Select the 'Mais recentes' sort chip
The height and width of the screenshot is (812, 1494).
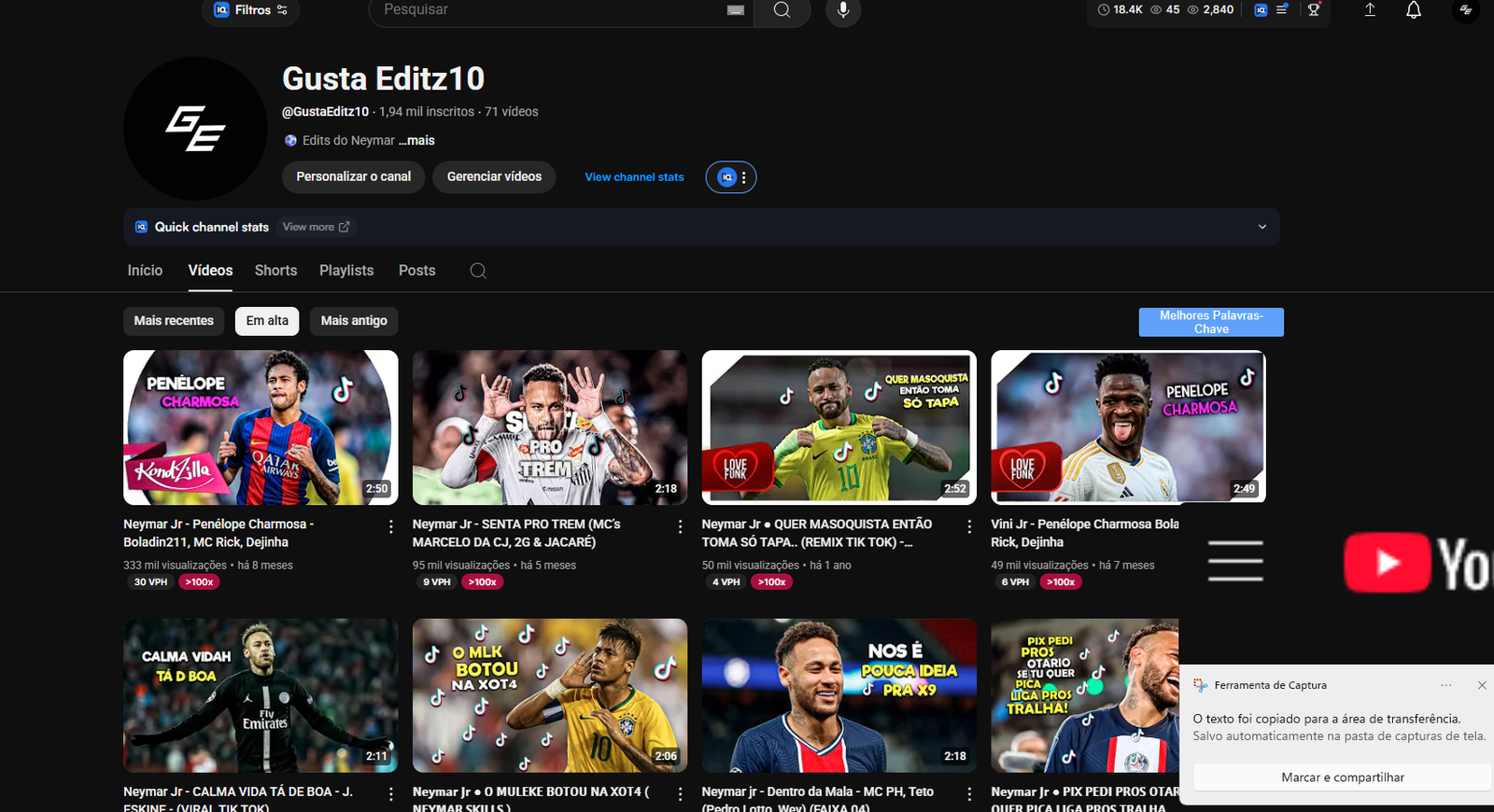(174, 321)
